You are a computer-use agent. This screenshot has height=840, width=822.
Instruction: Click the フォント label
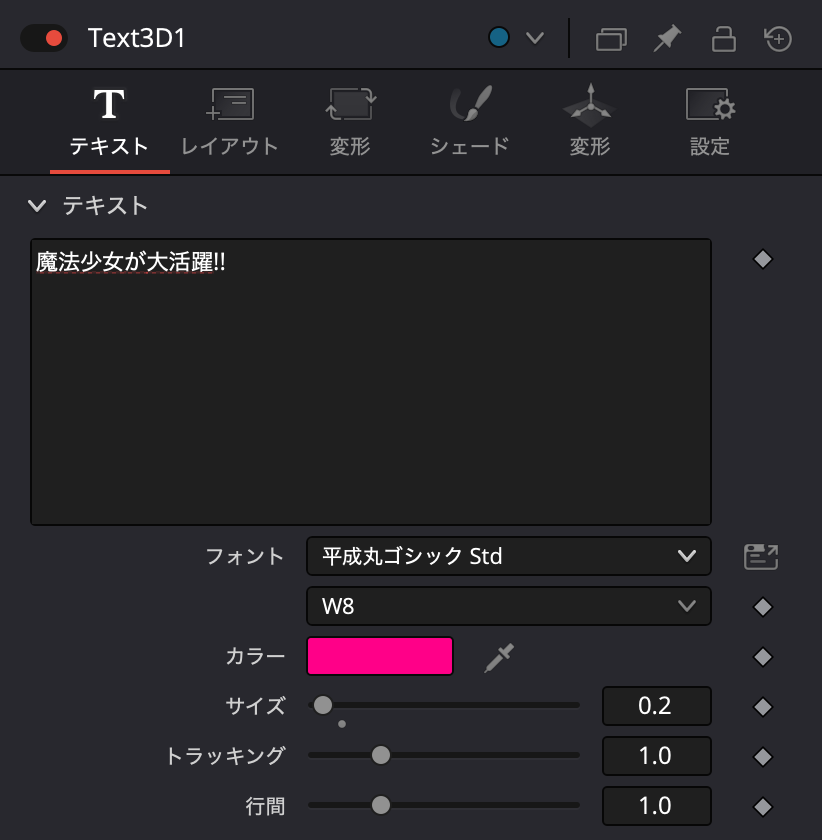click(x=245, y=556)
